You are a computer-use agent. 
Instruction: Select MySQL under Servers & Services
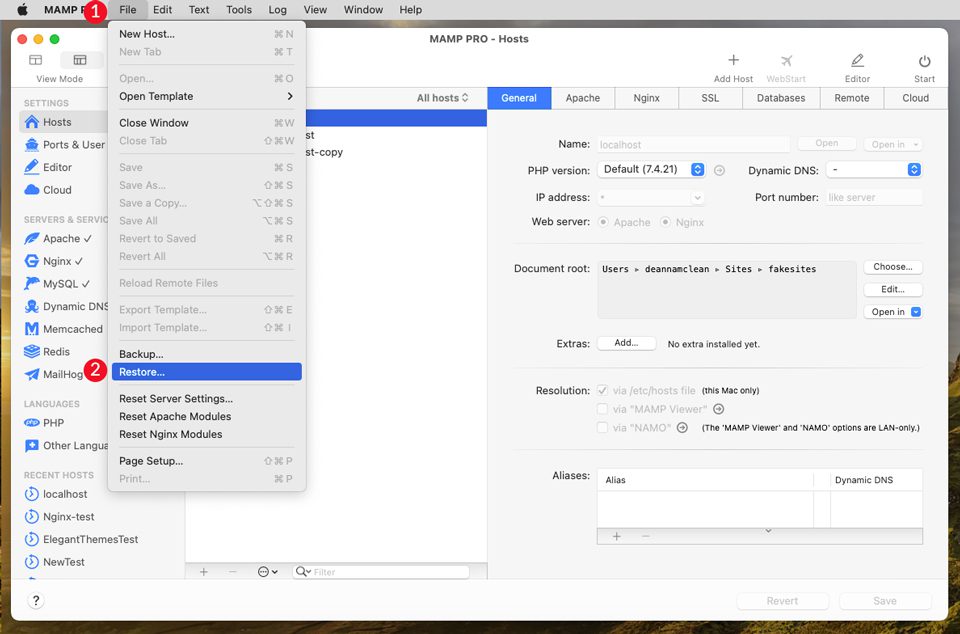(x=58, y=283)
